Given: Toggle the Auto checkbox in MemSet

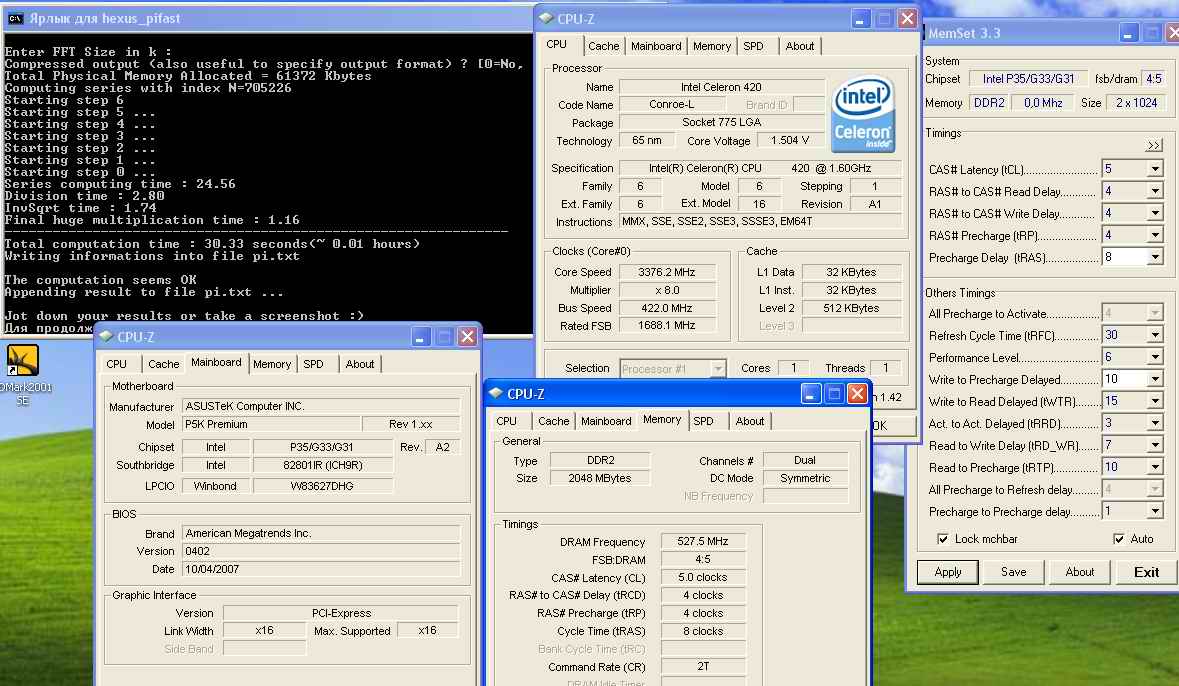Looking at the screenshot, I should pyautogui.click(x=1119, y=539).
